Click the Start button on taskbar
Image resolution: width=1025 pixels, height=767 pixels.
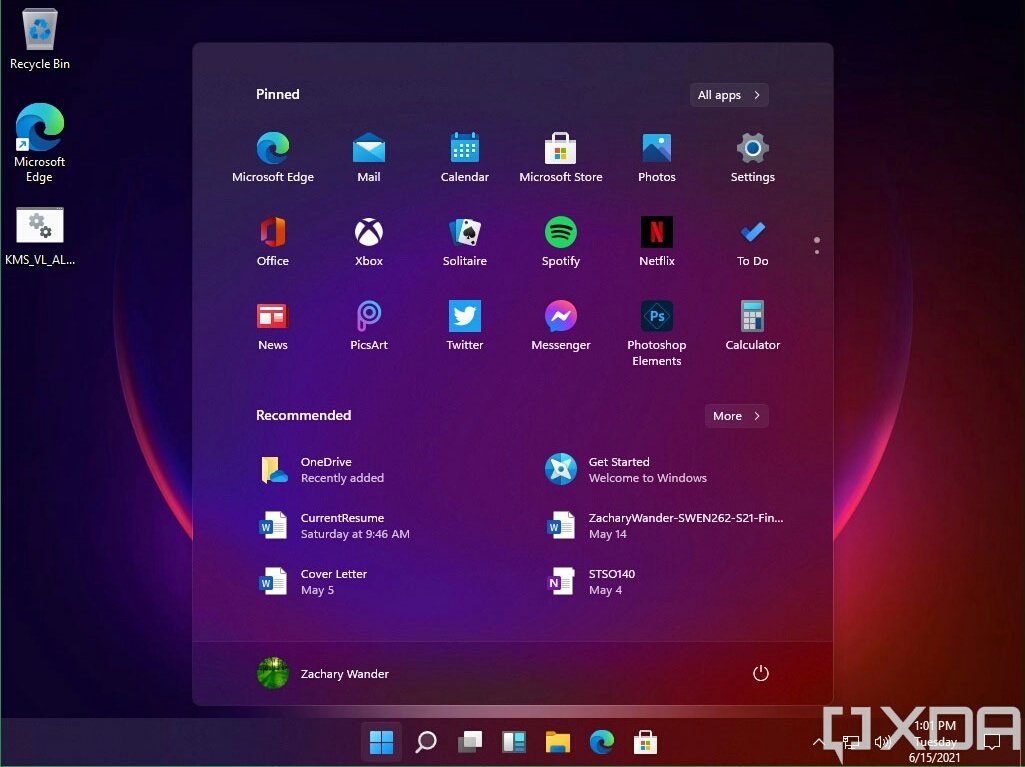click(x=381, y=742)
